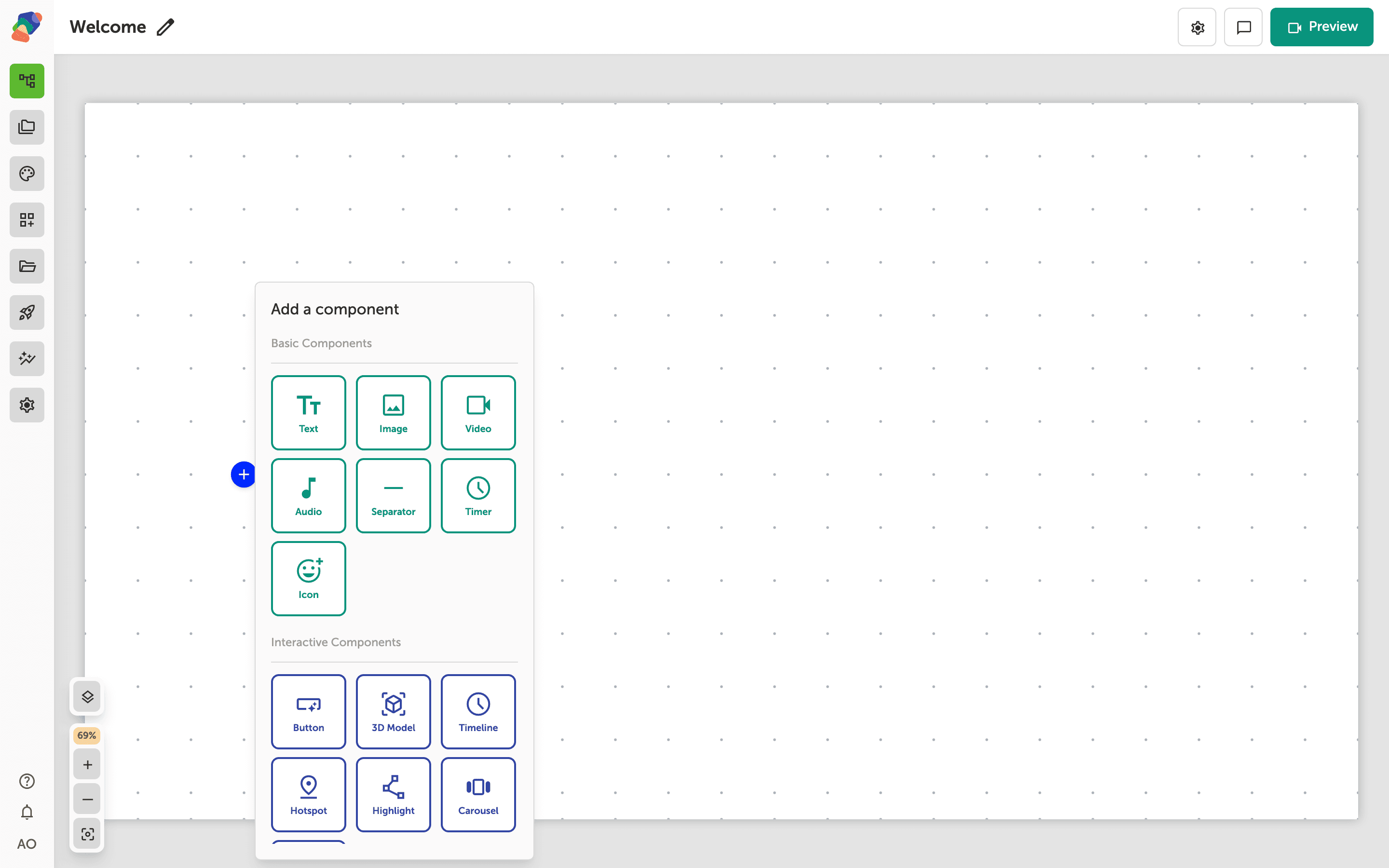Image resolution: width=1389 pixels, height=868 pixels.
Task: Add a Text component
Action: tap(308, 412)
